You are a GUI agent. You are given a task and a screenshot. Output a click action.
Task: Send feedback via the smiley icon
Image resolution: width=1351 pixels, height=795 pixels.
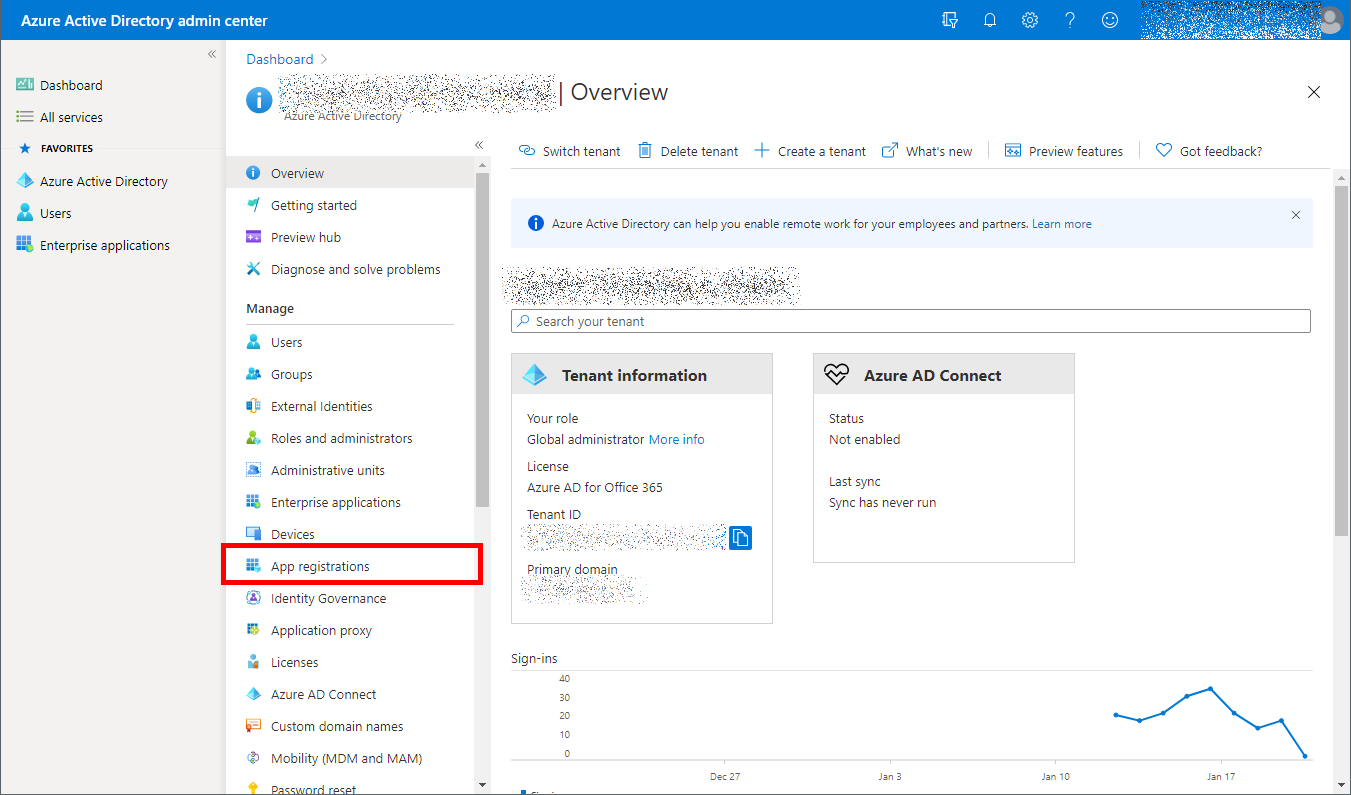click(x=1110, y=20)
